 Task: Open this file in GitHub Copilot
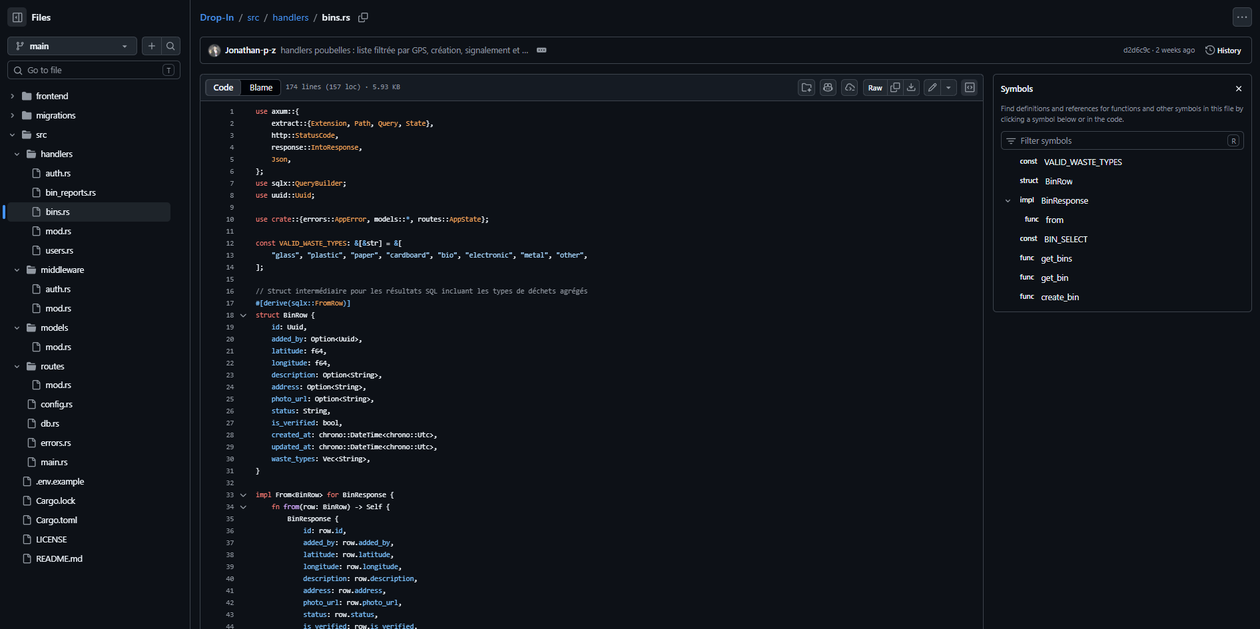827,87
